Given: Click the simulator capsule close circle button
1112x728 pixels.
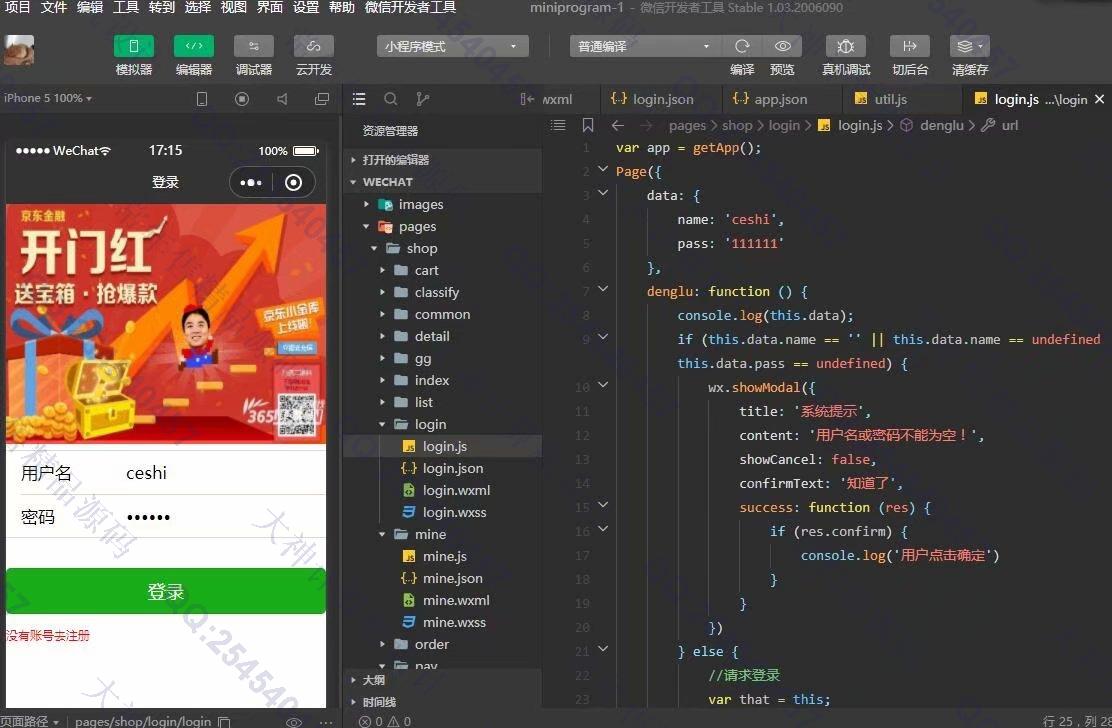Looking at the screenshot, I should point(293,182).
